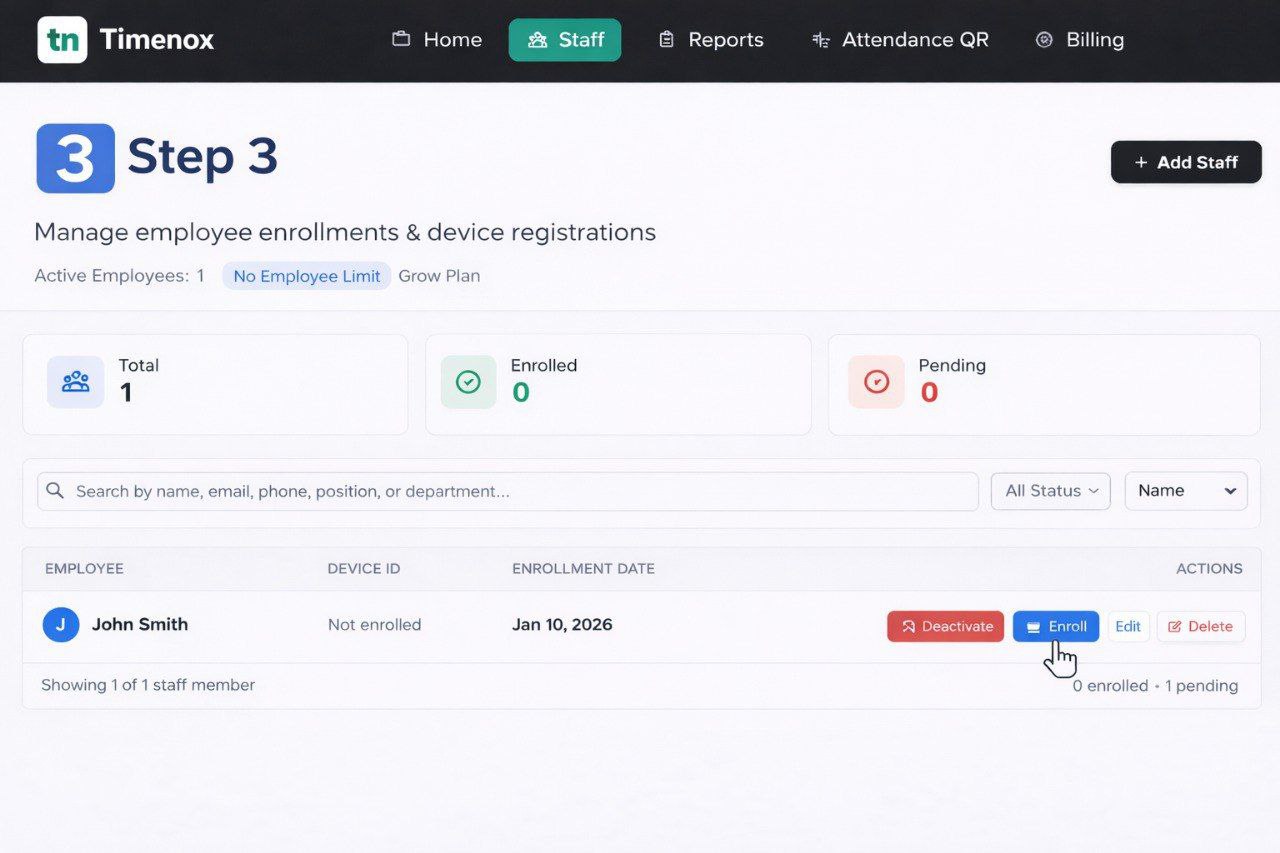
Task: Expand the All Status filter dropdown
Action: click(1050, 491)
